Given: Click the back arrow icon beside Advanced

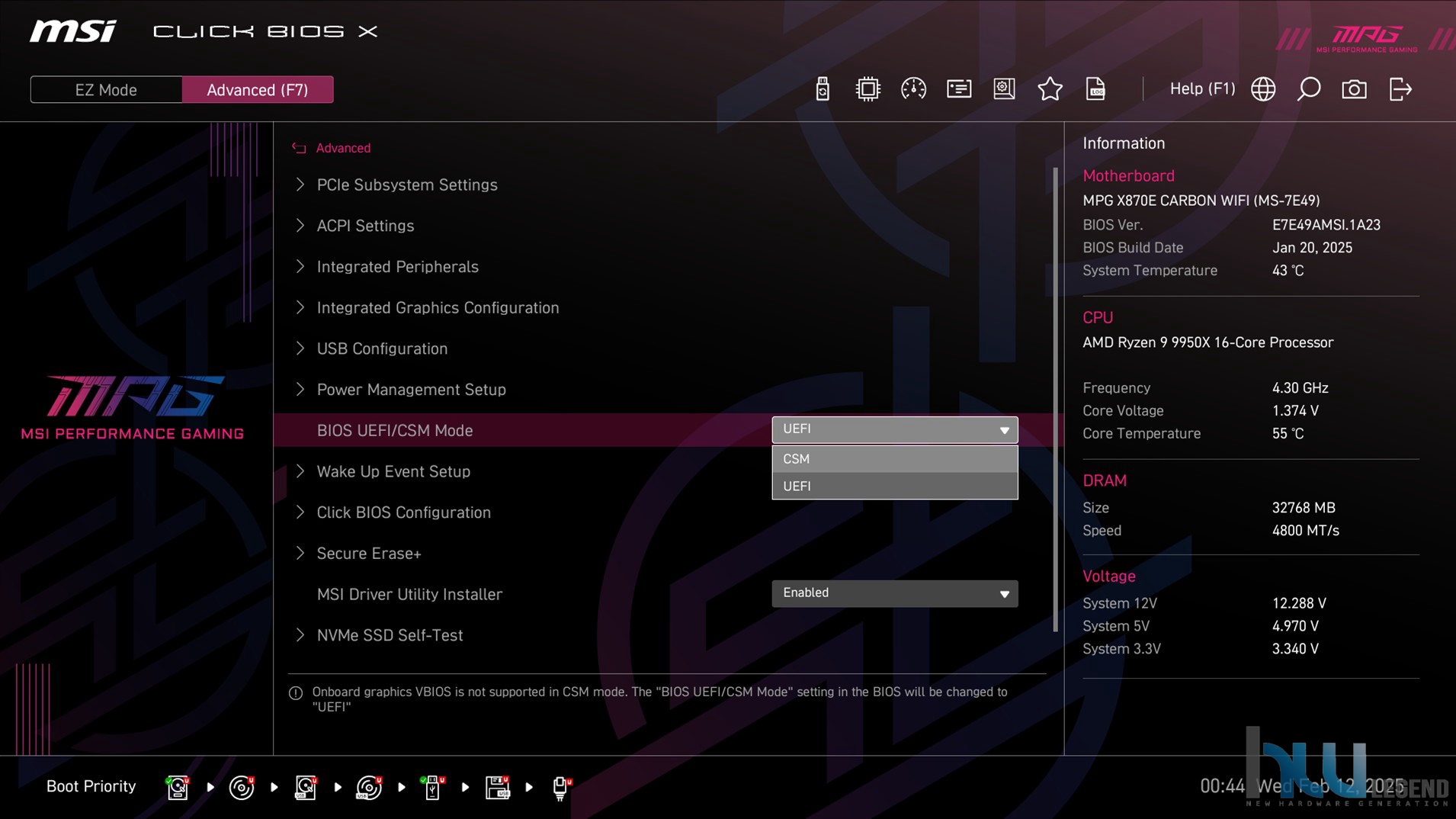Looking at the screenshot, I should click(299, 148).
